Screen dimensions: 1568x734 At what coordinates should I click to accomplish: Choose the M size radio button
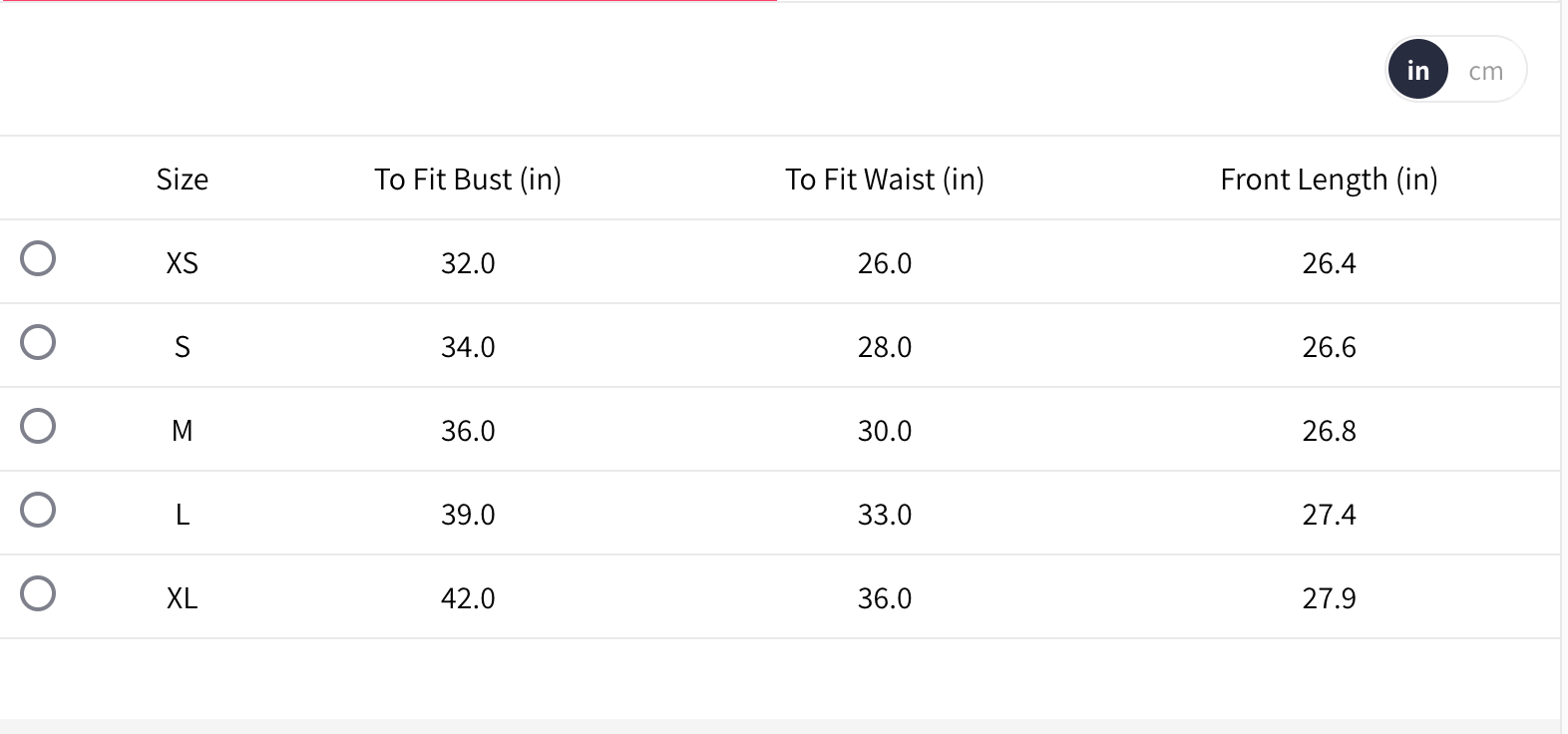(x=38, y=426)
